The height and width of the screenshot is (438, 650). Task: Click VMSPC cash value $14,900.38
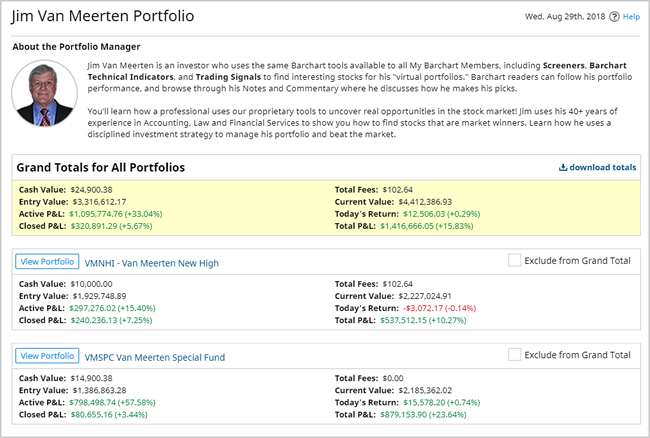pyautogui.click(x=91, y=378)
